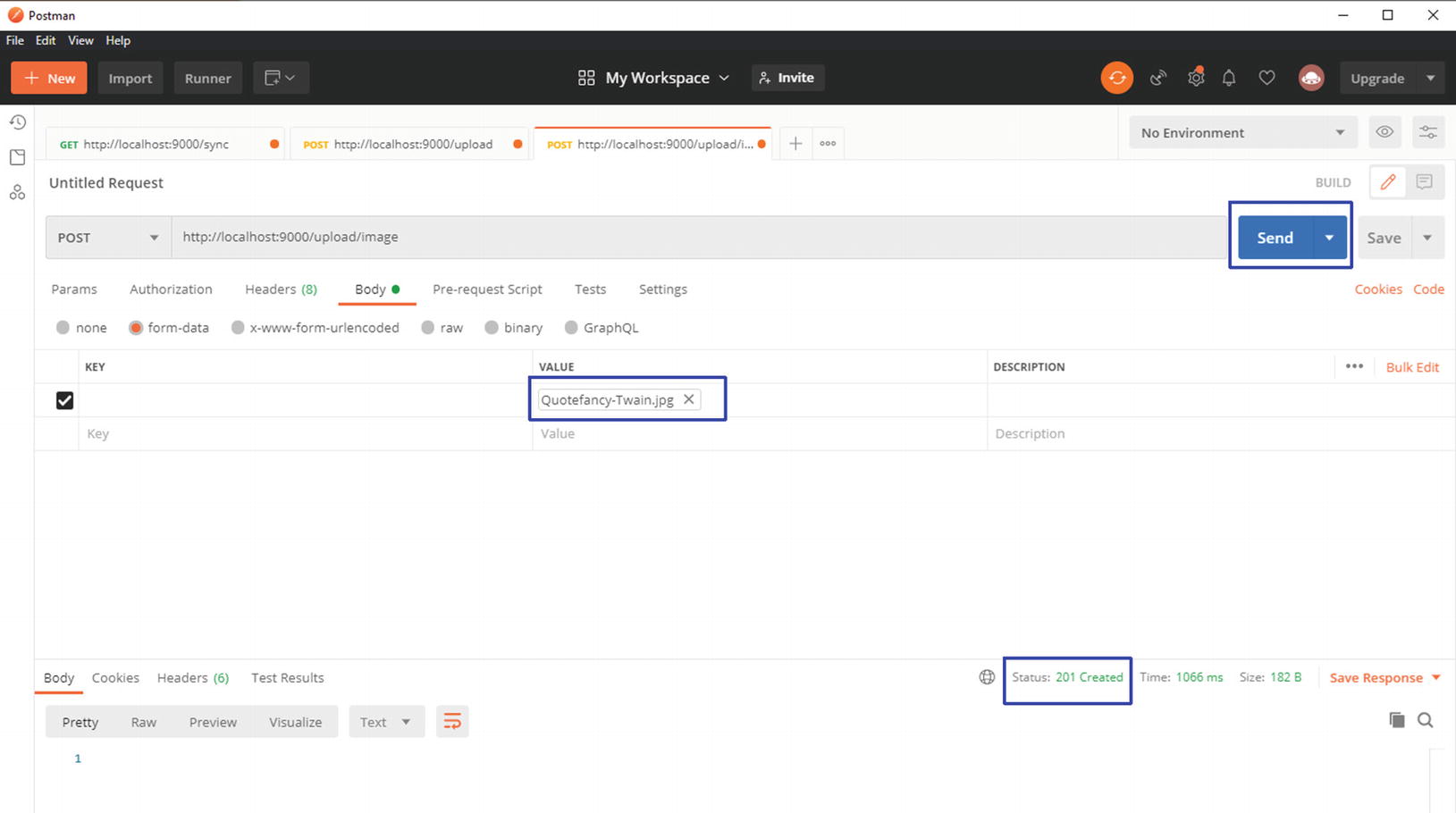
Task: Open settings gear in header
Action: pyautogui.click(x=1195, y=78)
